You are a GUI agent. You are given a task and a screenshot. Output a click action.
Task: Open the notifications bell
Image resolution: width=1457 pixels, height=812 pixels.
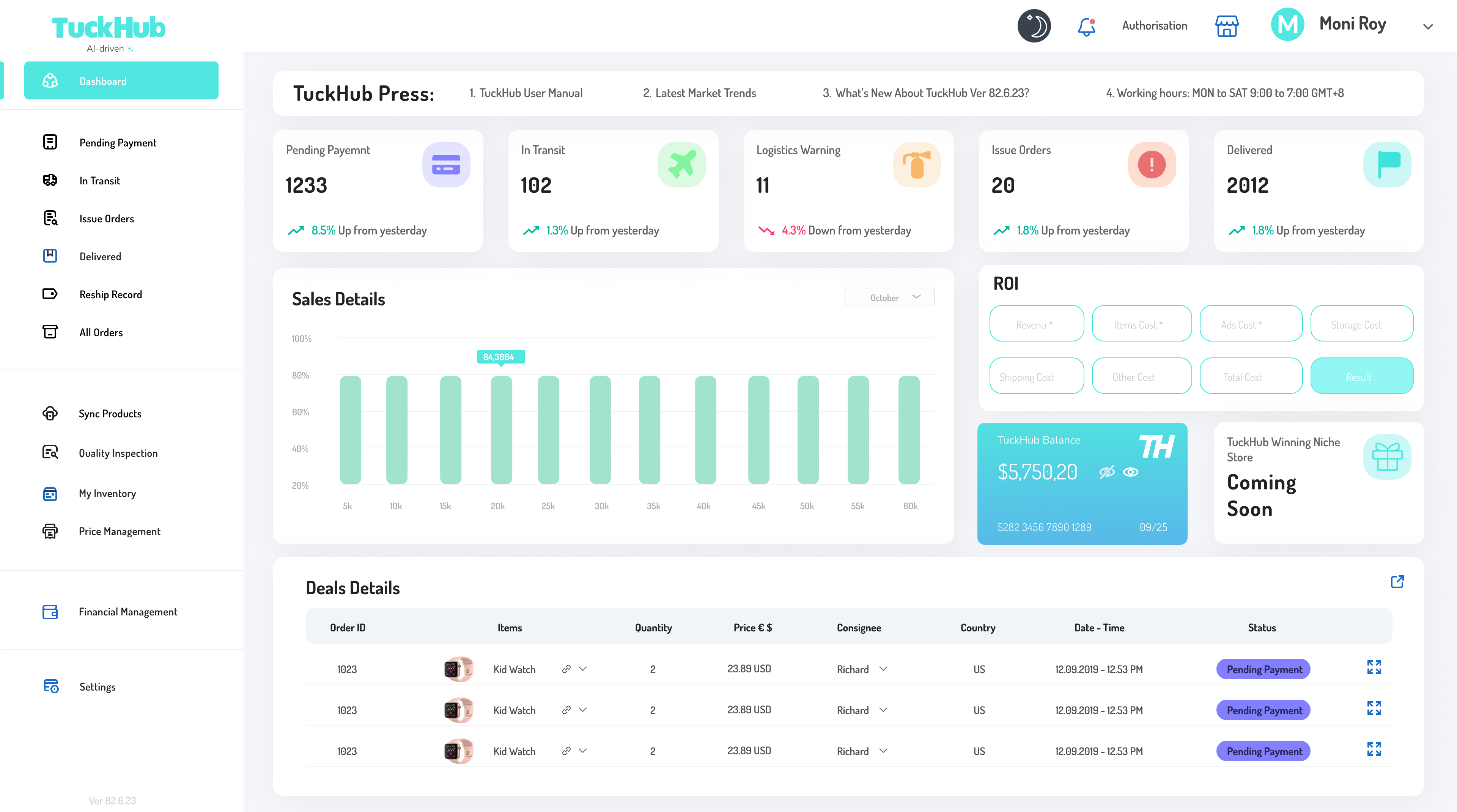1086,26
